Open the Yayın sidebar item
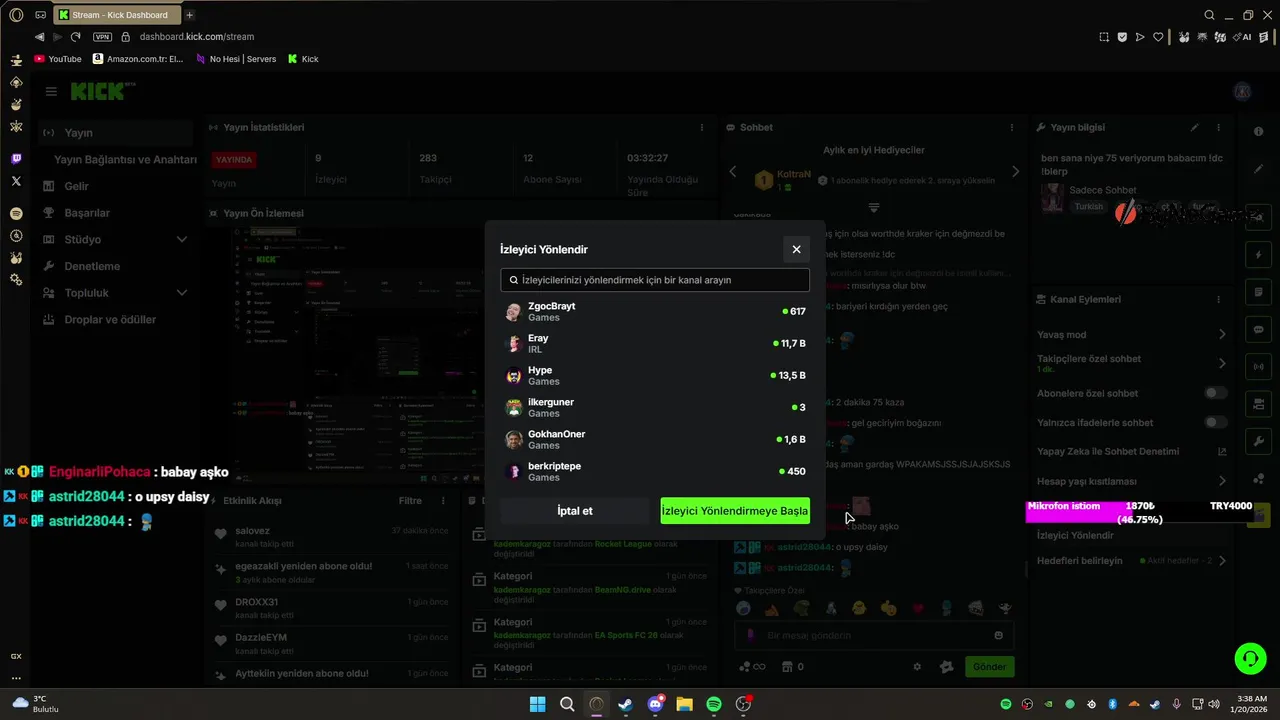1280x720 pixels. [x=116, y=133]
